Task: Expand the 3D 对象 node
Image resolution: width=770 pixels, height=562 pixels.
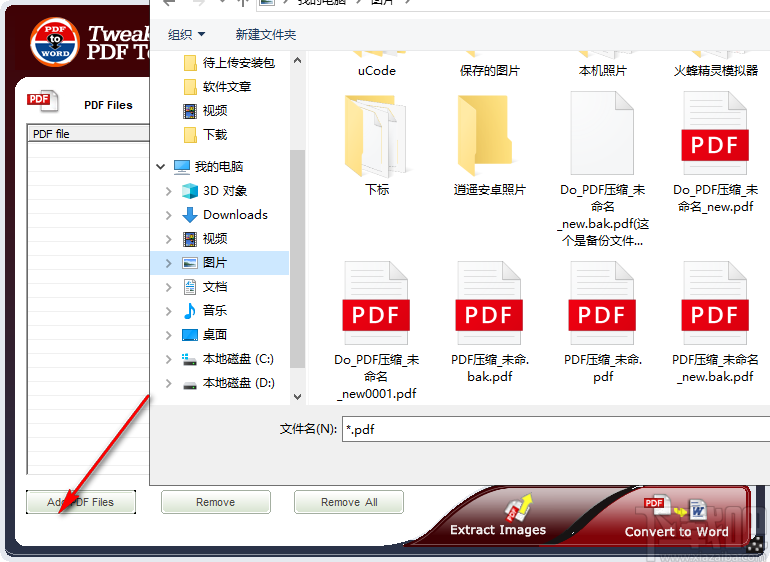Action: click(x=168, y=191)
